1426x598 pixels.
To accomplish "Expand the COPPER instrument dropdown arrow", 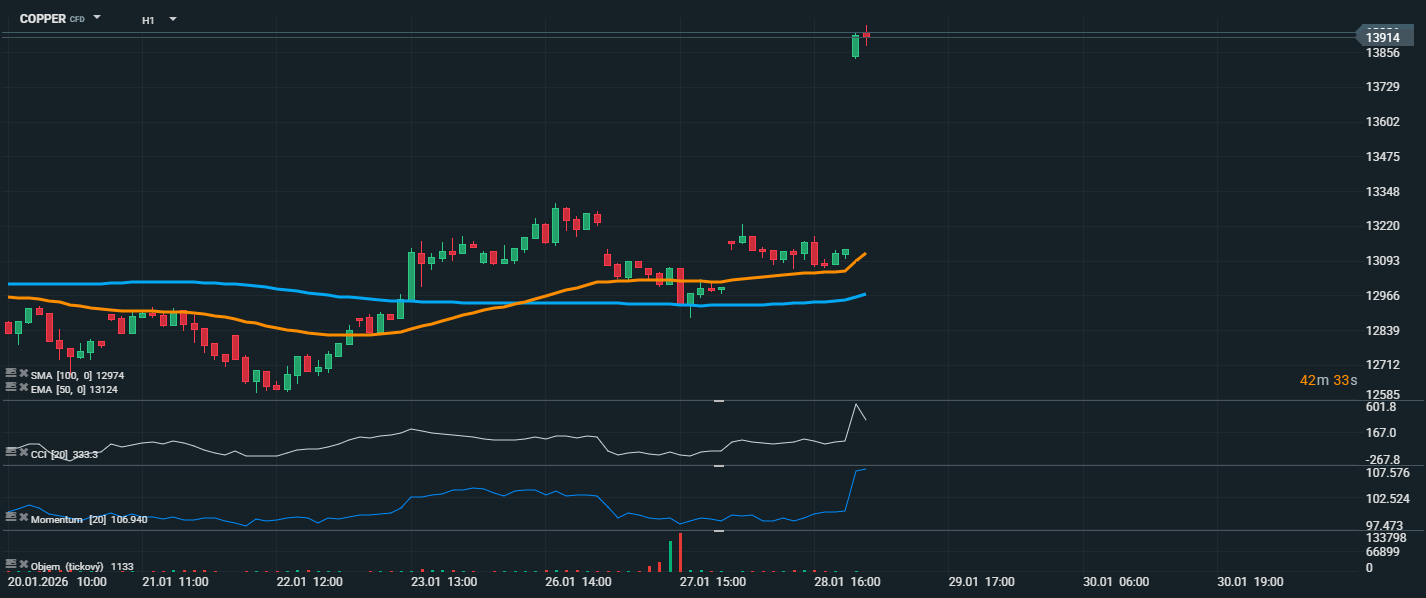I will point(97,18).
